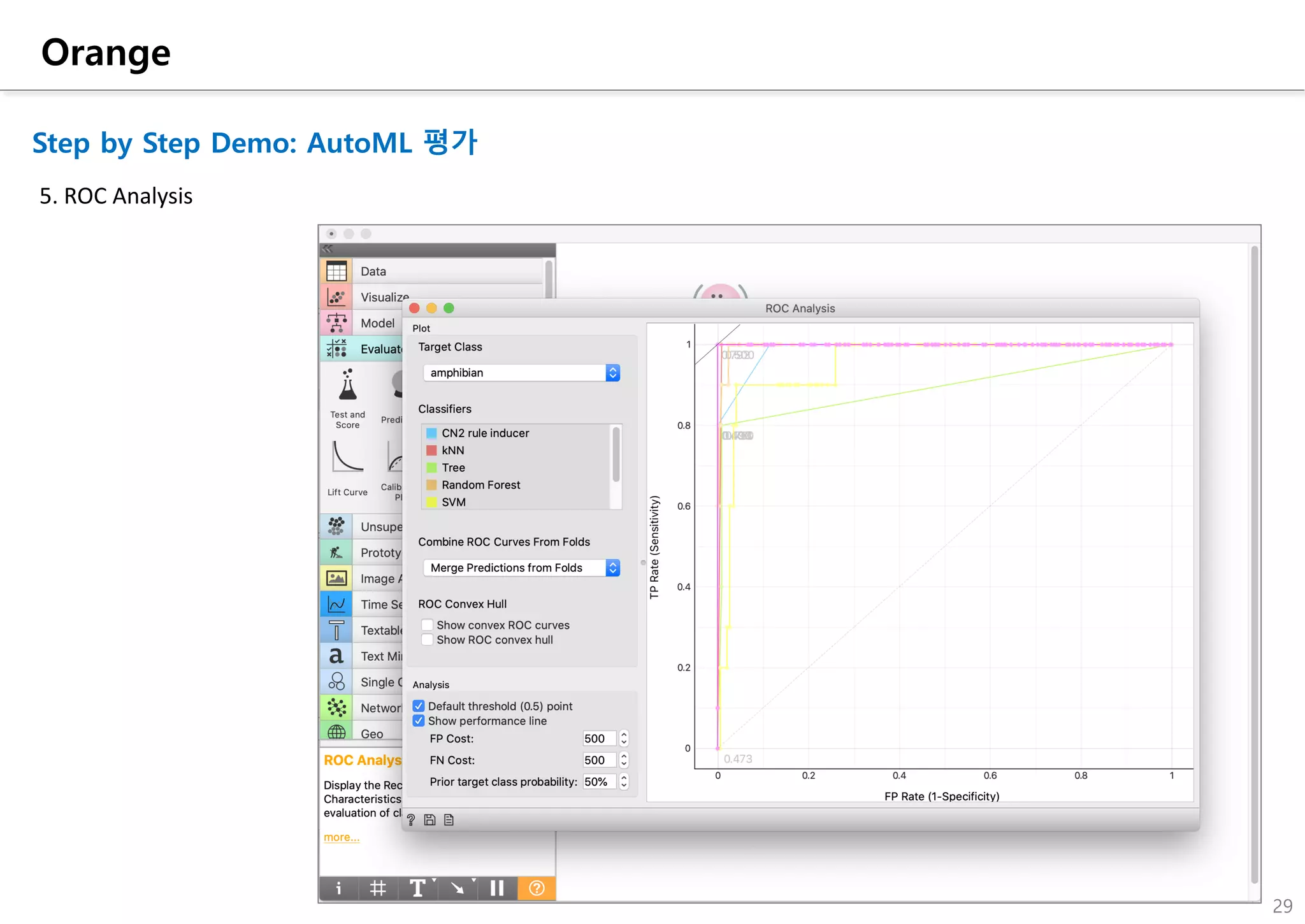Toggle grid icon in bottom toolbar
The image size is (1305, 924).
click(378, 888)
